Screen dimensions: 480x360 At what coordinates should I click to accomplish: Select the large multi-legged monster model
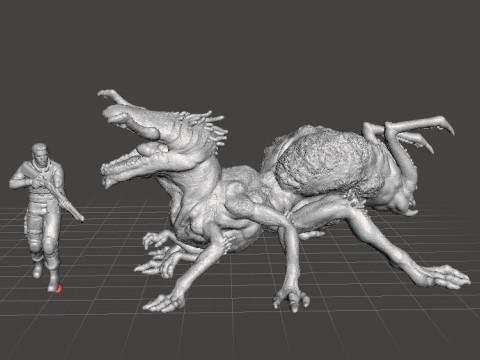point(283,200)
